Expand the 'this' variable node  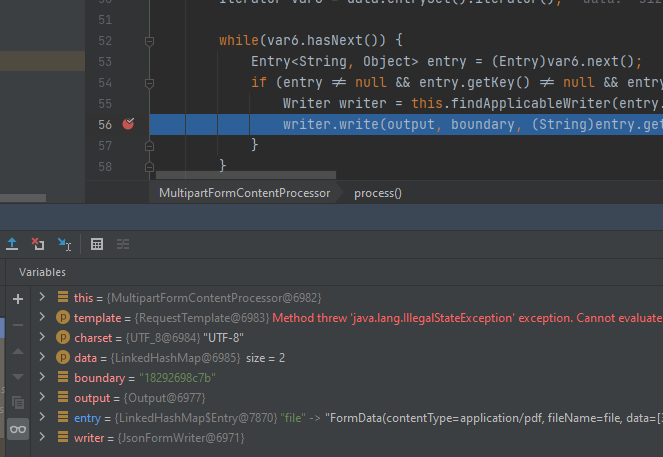[x=42, y=297]
